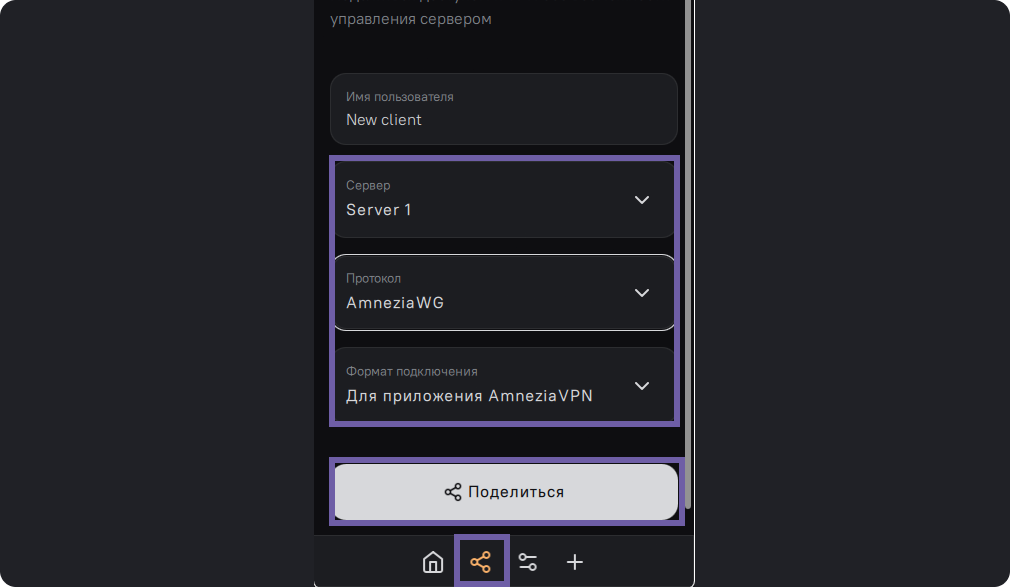Go to the home screen icon
Viewport: 1010px width, 587px height.
(433, 562)
